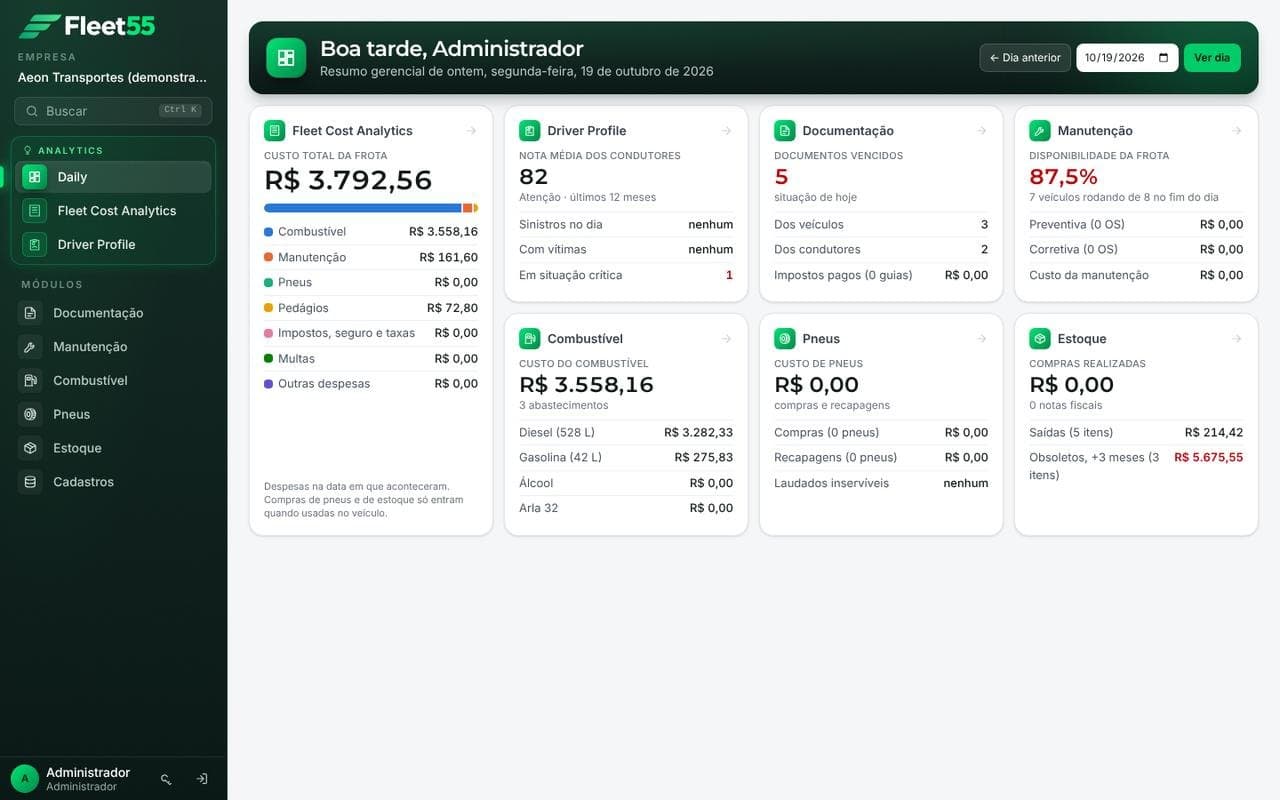Click the Estoque card icon
The width and height of the screenshot is (1280, 800).
1040,339
